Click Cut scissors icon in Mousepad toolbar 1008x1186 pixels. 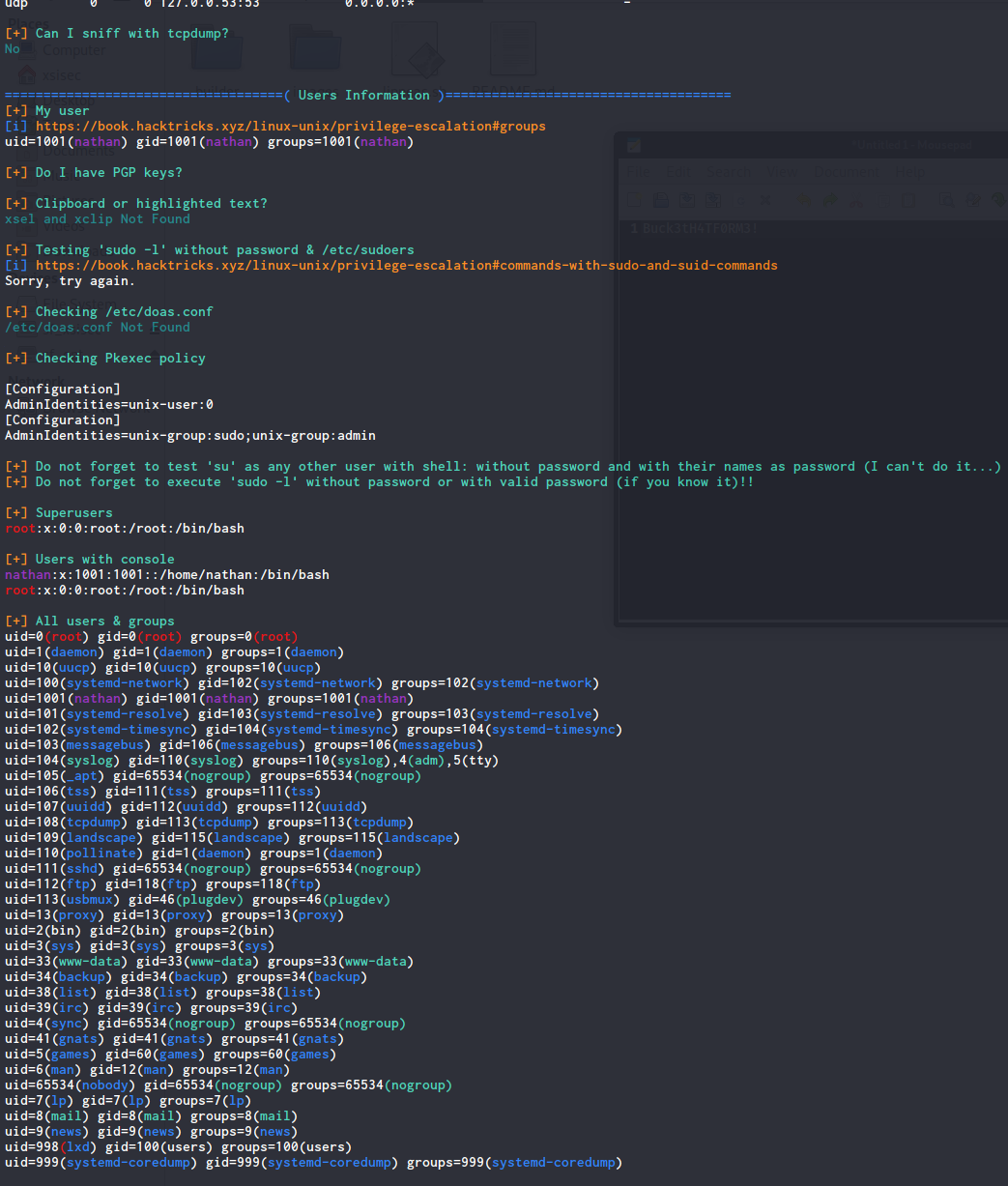(x=856, y=200)
